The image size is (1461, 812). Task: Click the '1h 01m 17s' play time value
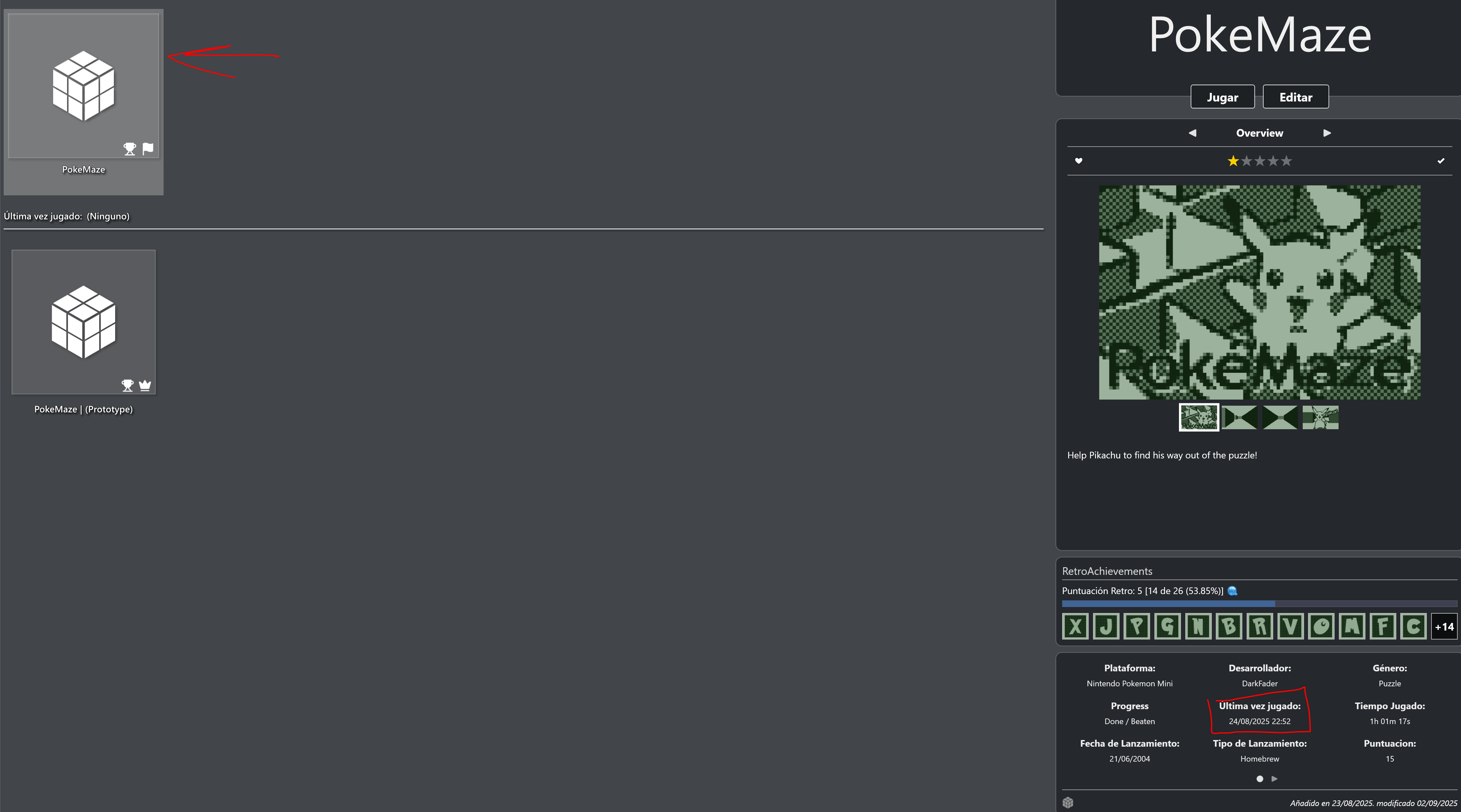point(1390,721)
